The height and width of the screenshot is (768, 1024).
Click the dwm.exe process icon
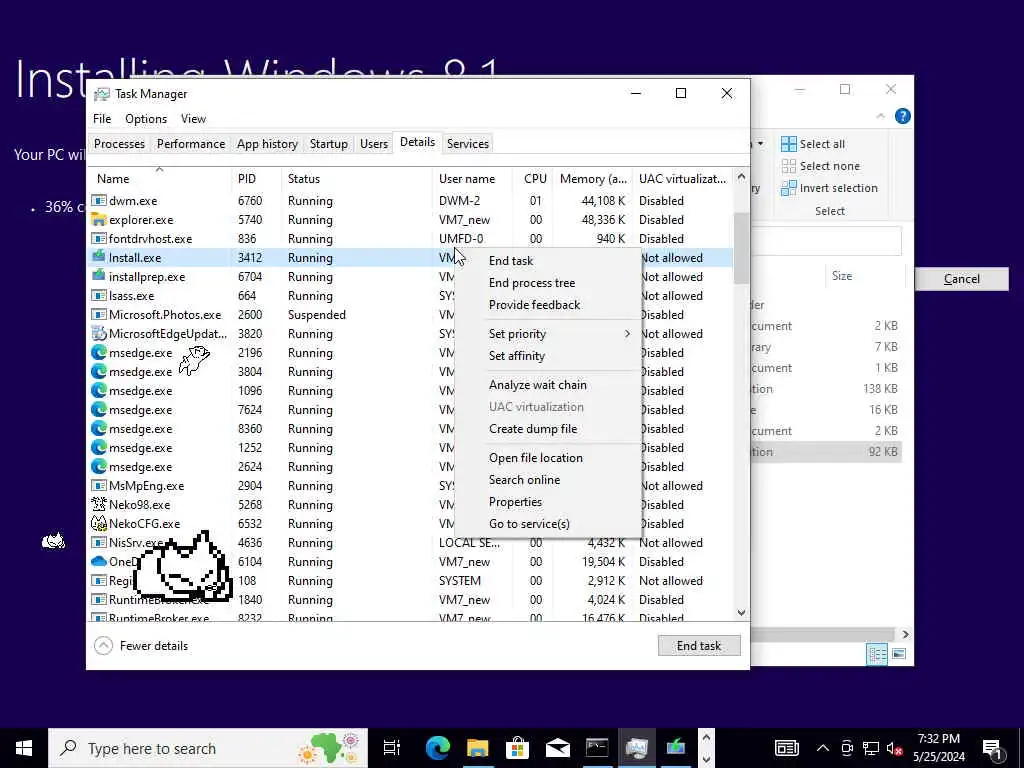99,200
